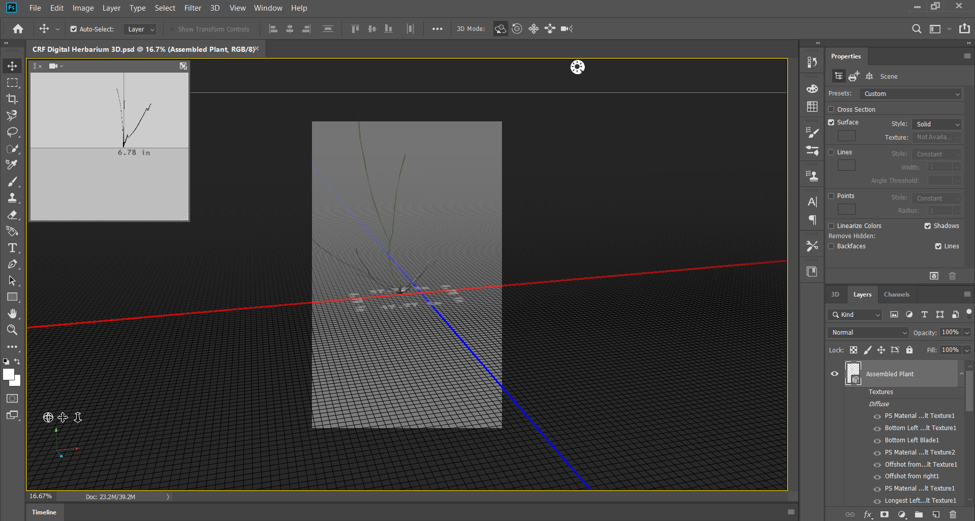The height and width of the screenshot is (521, 975).
Task: Click the Surface color swatch
Action: point(846,135)
